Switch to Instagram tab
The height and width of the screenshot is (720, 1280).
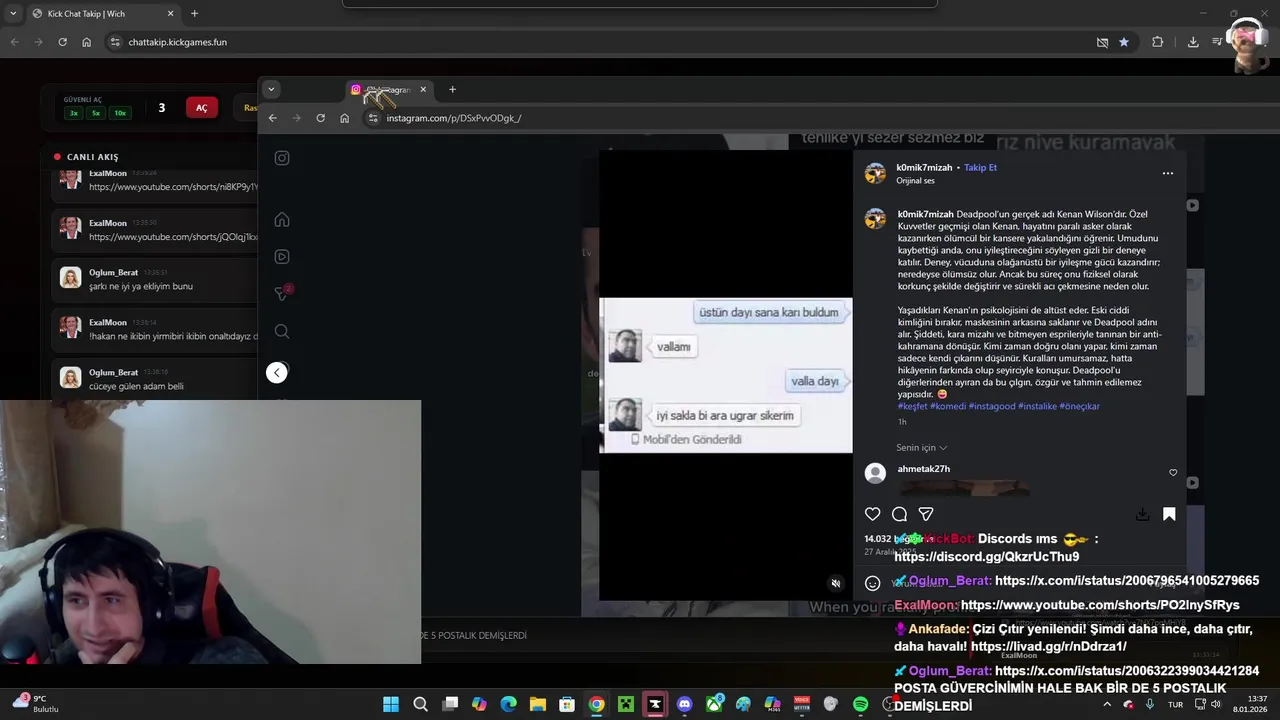pos(389,90)
